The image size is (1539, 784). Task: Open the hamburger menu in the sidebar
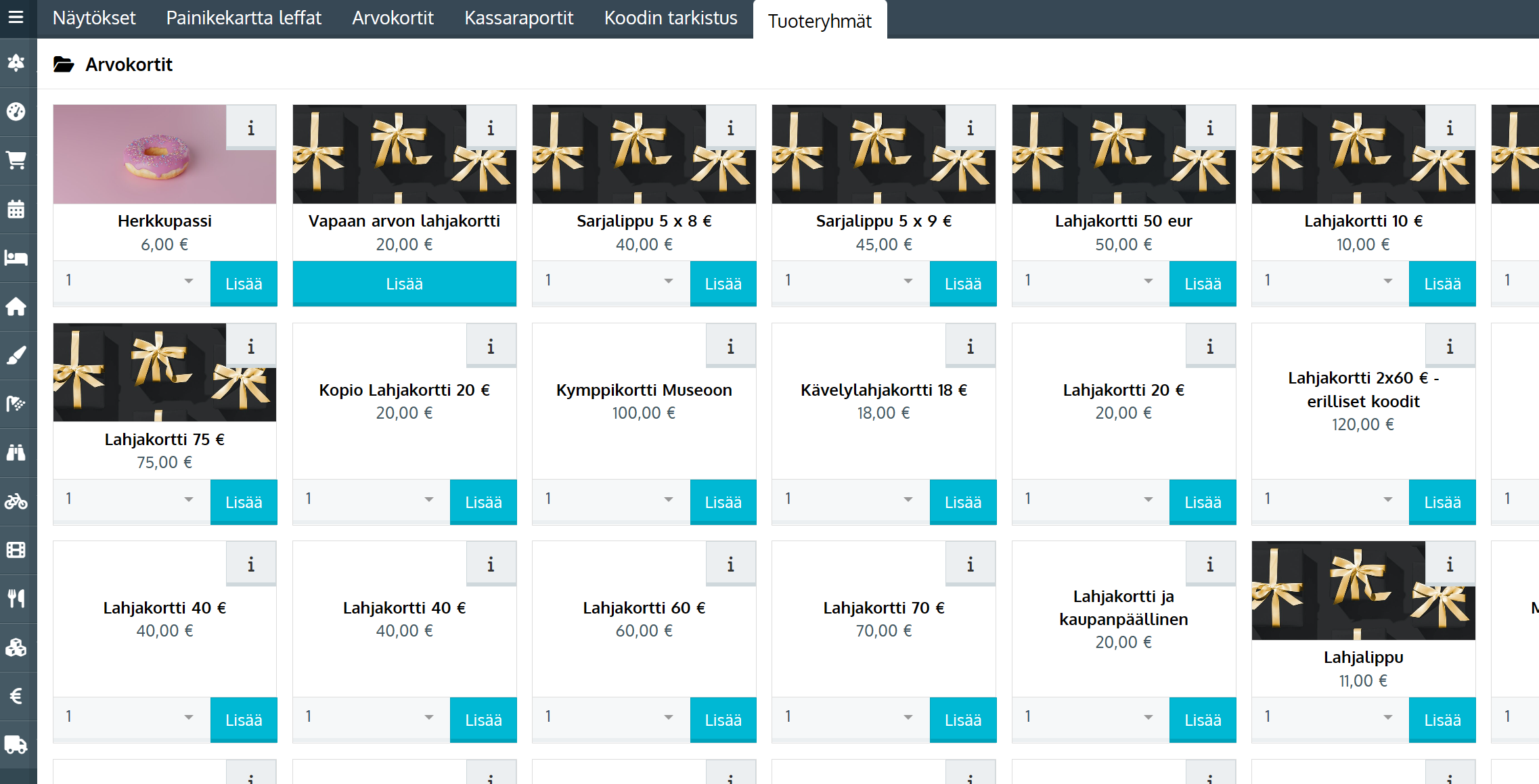[16, 17]
